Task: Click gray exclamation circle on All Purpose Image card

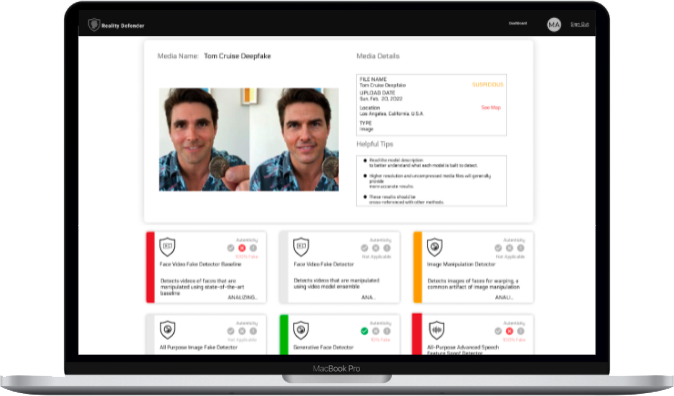Action: [253, 331]
